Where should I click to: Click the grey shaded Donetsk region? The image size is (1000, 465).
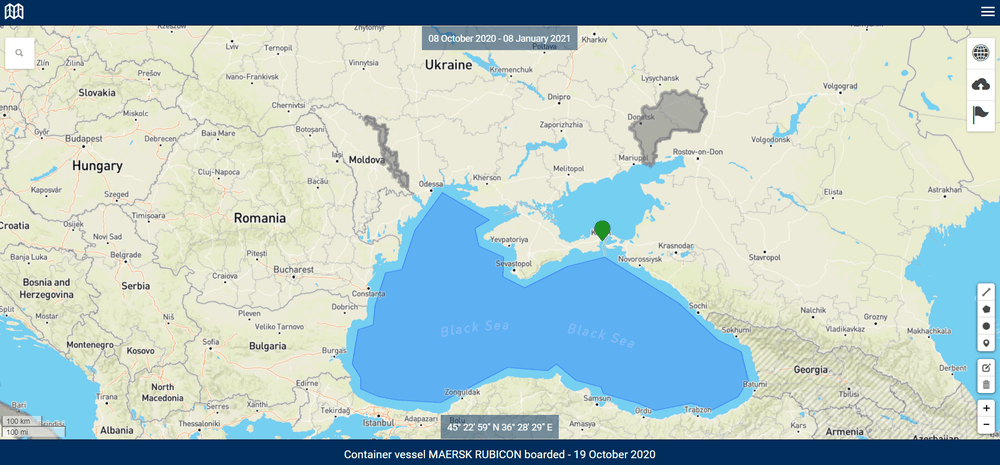673,121
